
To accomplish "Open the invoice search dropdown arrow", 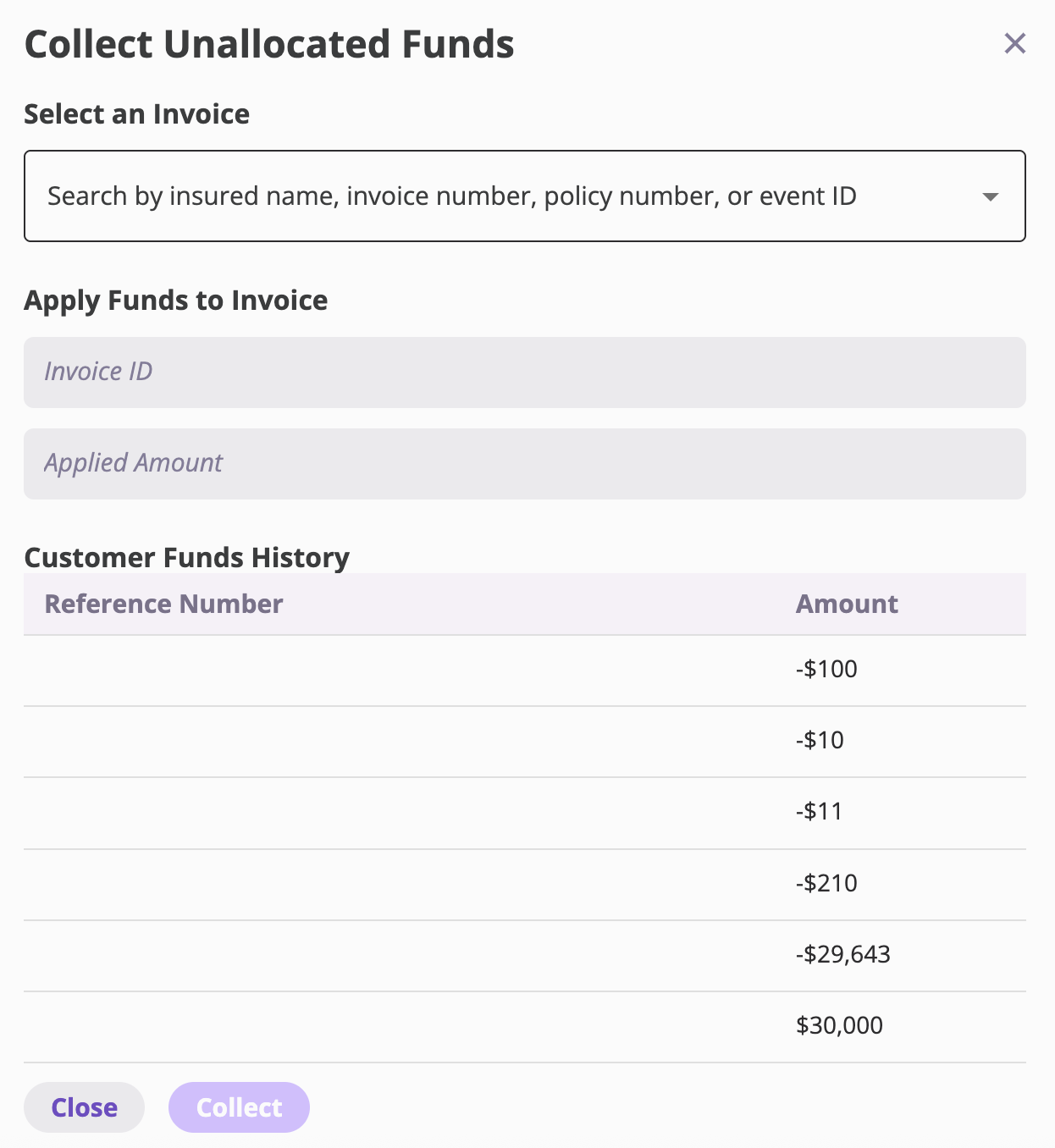I will pyautogui.click(x=989, y=196).
